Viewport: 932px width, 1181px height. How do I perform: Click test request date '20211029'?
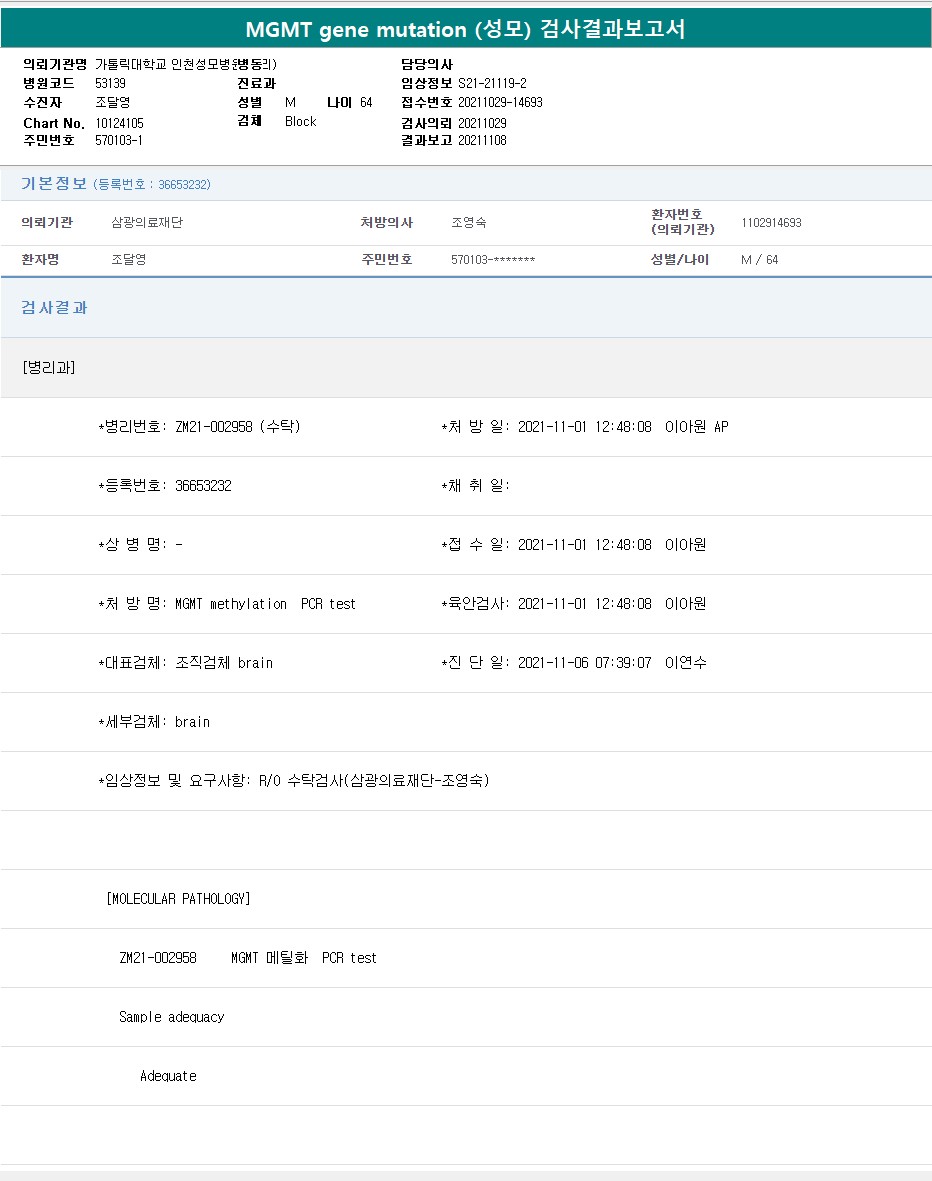coord(482,123)
